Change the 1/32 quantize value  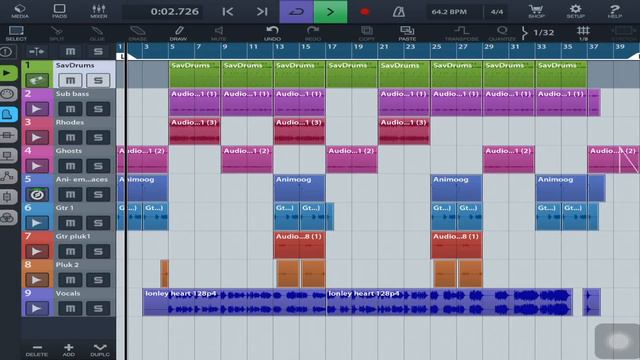click(543, 32)
